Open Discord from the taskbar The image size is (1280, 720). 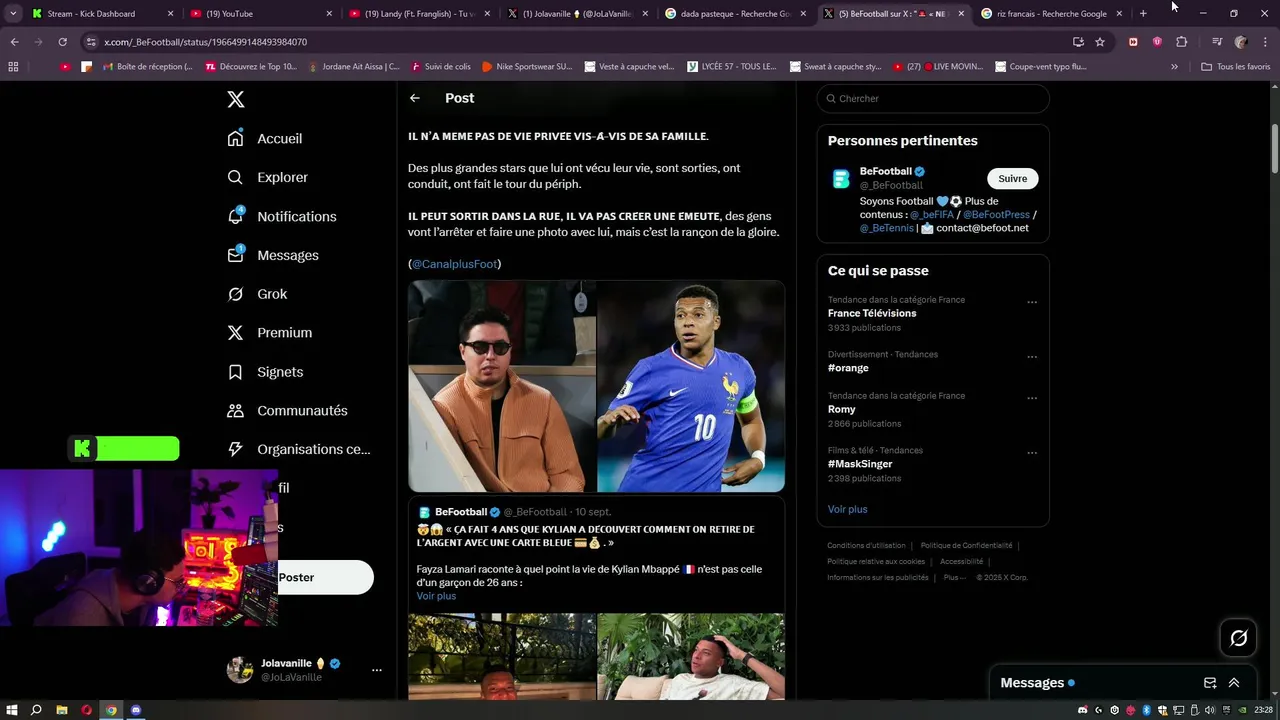pyautogui.click(x=136, y=710)
